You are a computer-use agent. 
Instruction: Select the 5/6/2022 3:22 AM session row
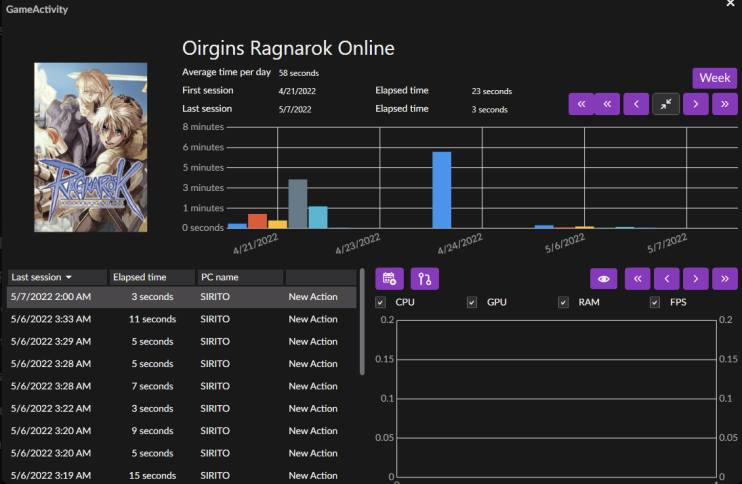[x=181, y=408]
